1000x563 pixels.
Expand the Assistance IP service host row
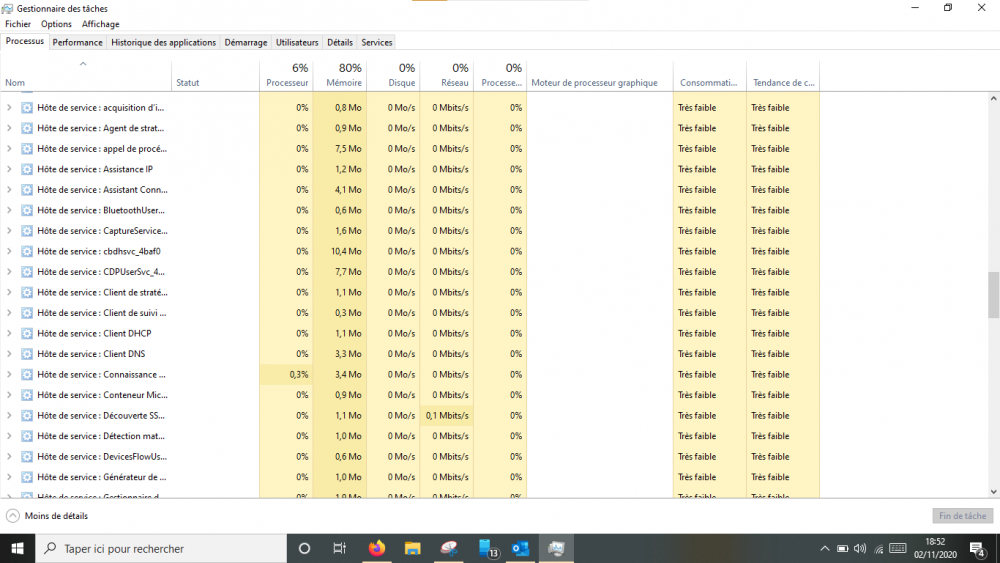(9, 170)
